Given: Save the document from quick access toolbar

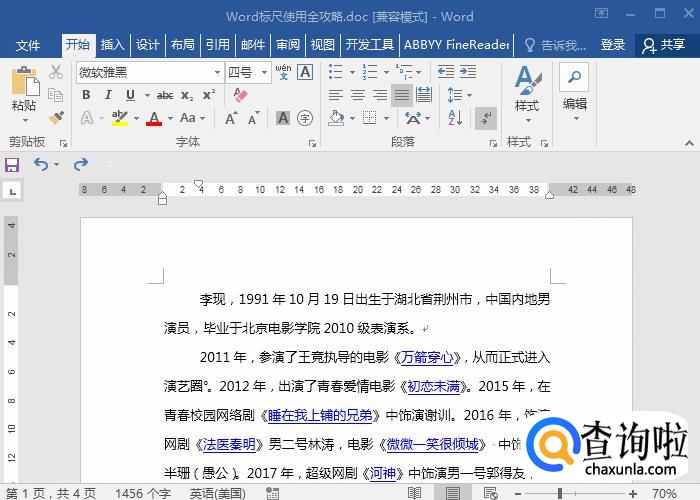Looking at the screenshot, I should (12, 164).
